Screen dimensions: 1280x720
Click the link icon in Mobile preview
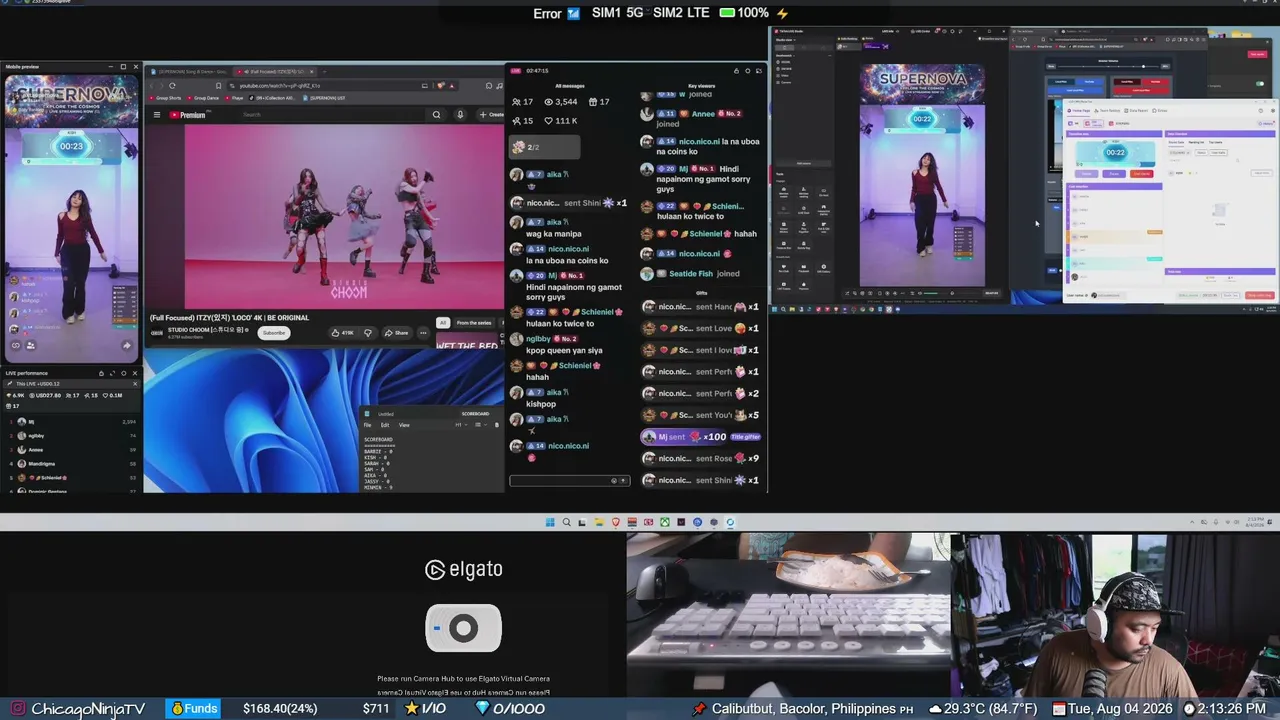click(16, 346)
